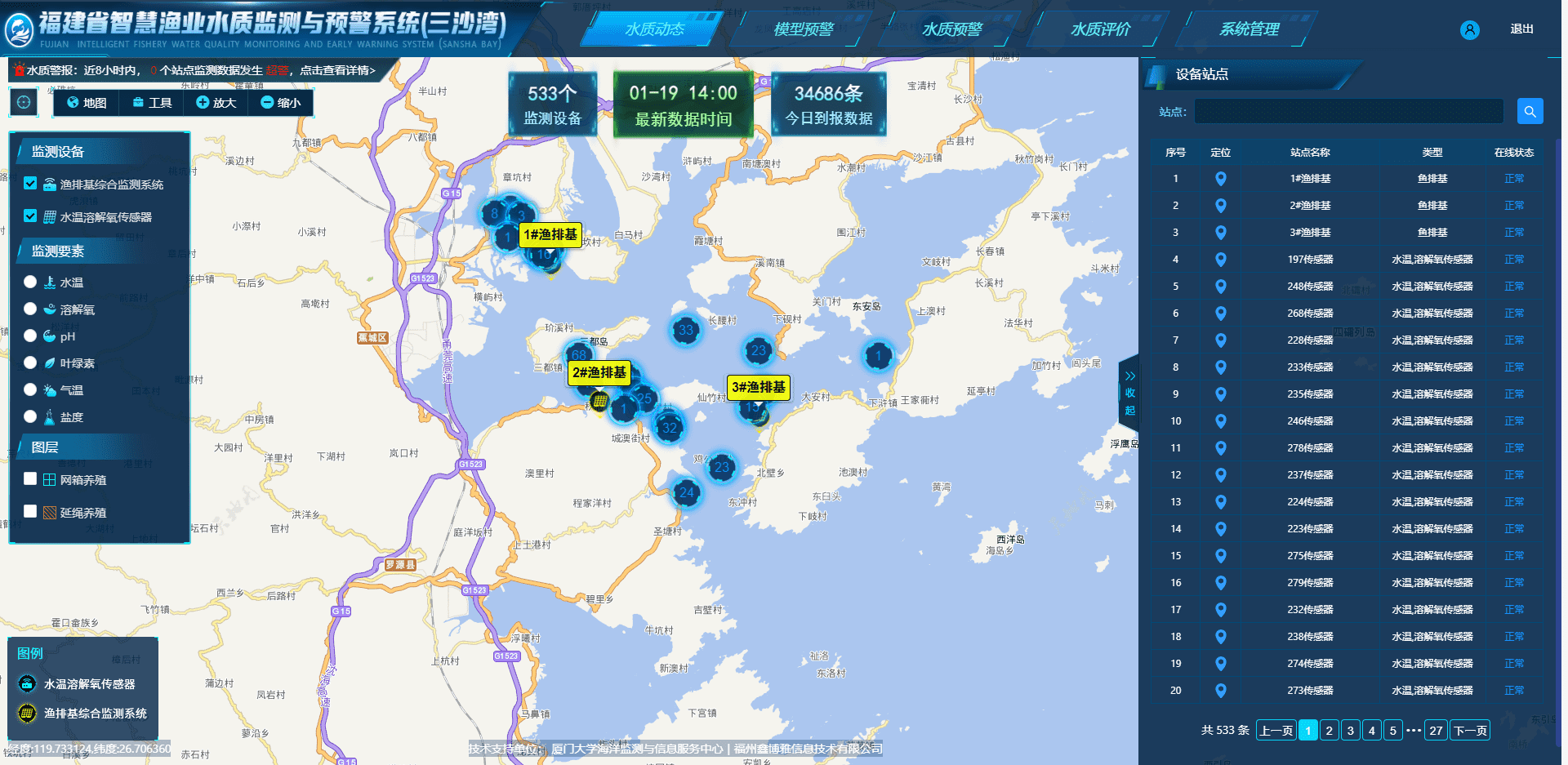Click the 放大 zoom-in plus button
Screen dimensions: 1568x765
pyautogui.click(x=216, y=103)
